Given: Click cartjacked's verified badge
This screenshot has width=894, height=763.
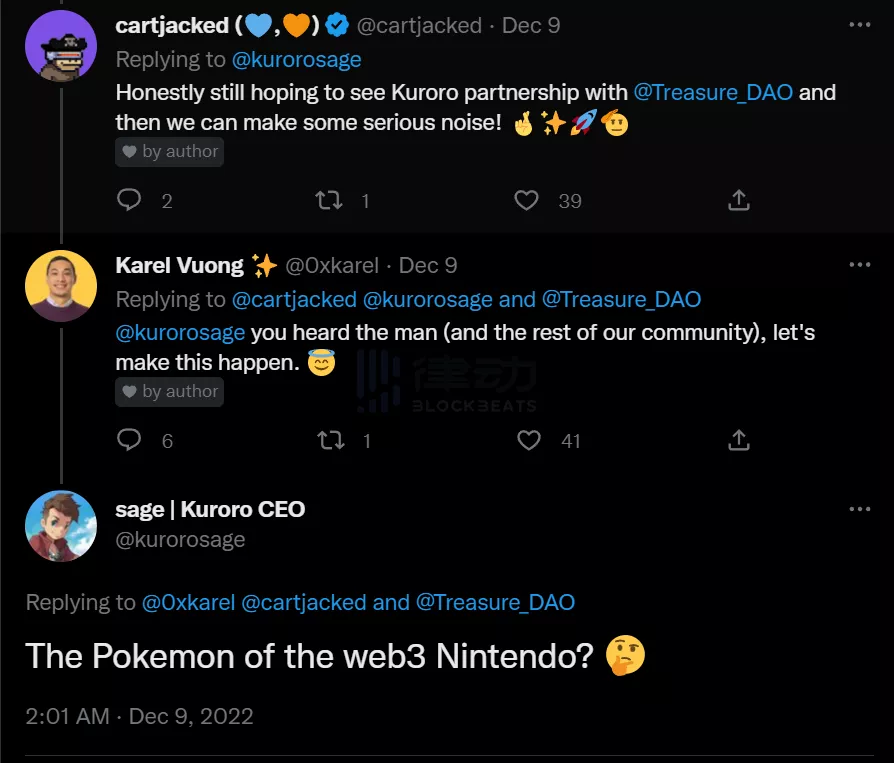Looking at the screenshot, I should pos(337,25).
